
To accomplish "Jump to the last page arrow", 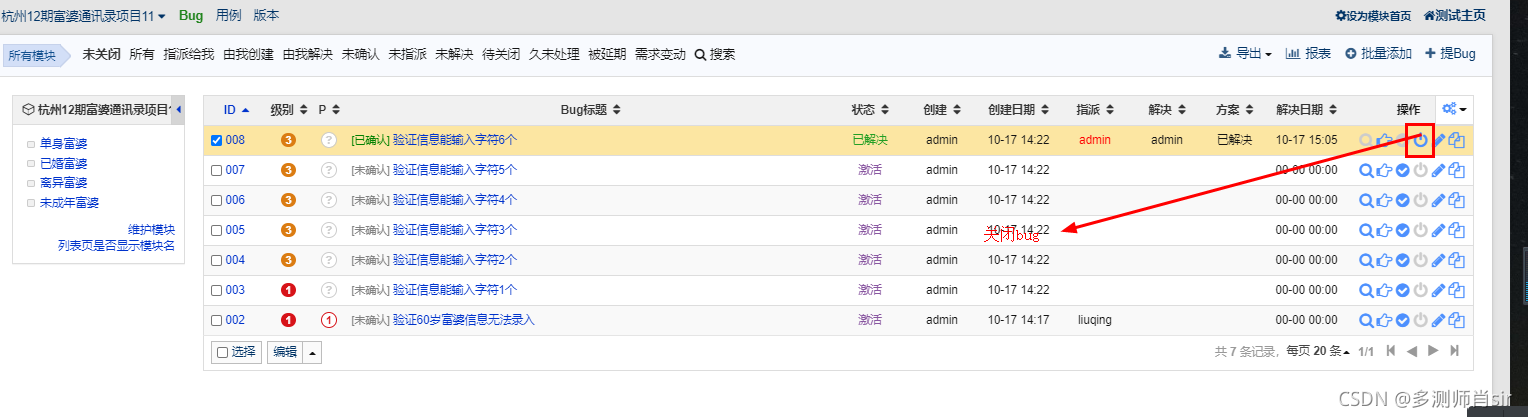I will pyautogui.click(x=1455, y=351).
